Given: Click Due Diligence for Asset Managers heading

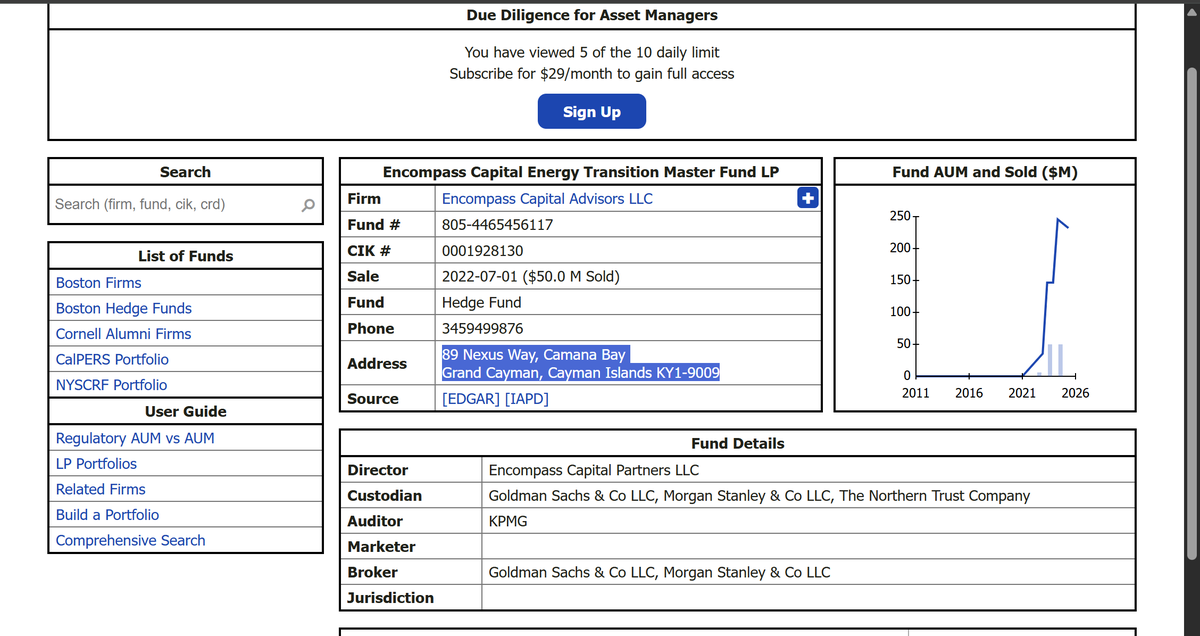Looking at the screenshot, I should click(x=592, y=15).
